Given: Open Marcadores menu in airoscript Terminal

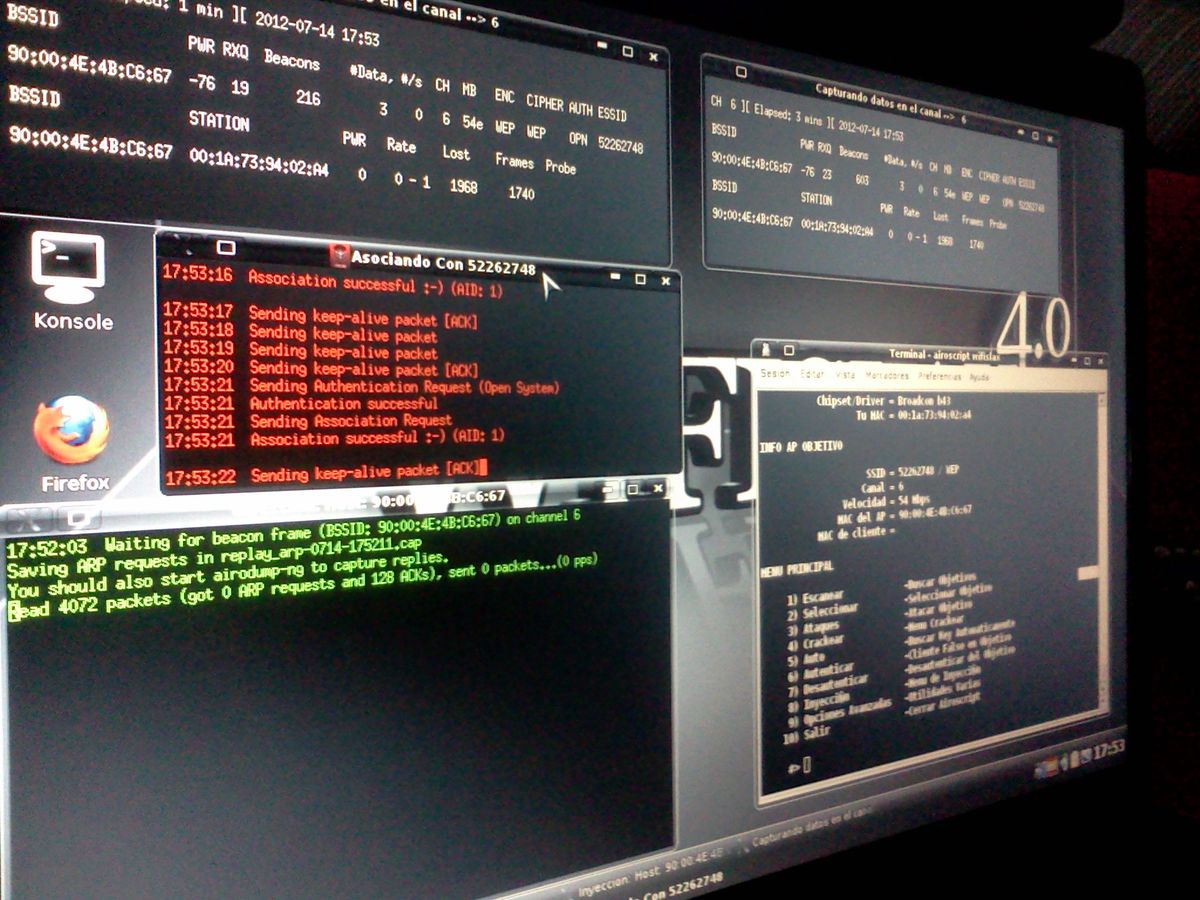Looking at the screenshot, I should (x=887, y=376).
